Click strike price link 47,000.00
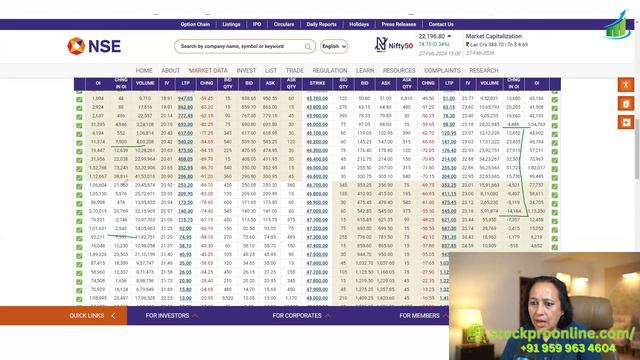This screenshot has height=360, width=640. point(317,212)
